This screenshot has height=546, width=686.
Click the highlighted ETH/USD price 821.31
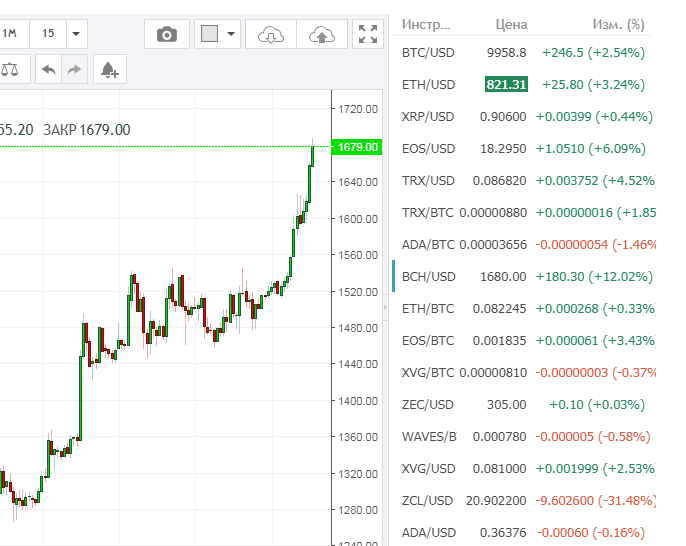point(506,84)
